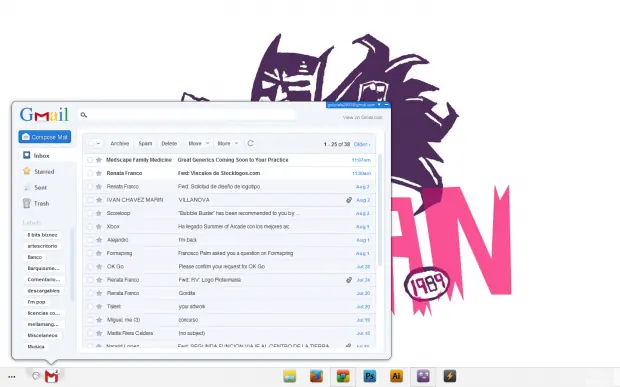Star the Xbox email
620x387 pixels.
pyautogui.click(x=99, y=227)
